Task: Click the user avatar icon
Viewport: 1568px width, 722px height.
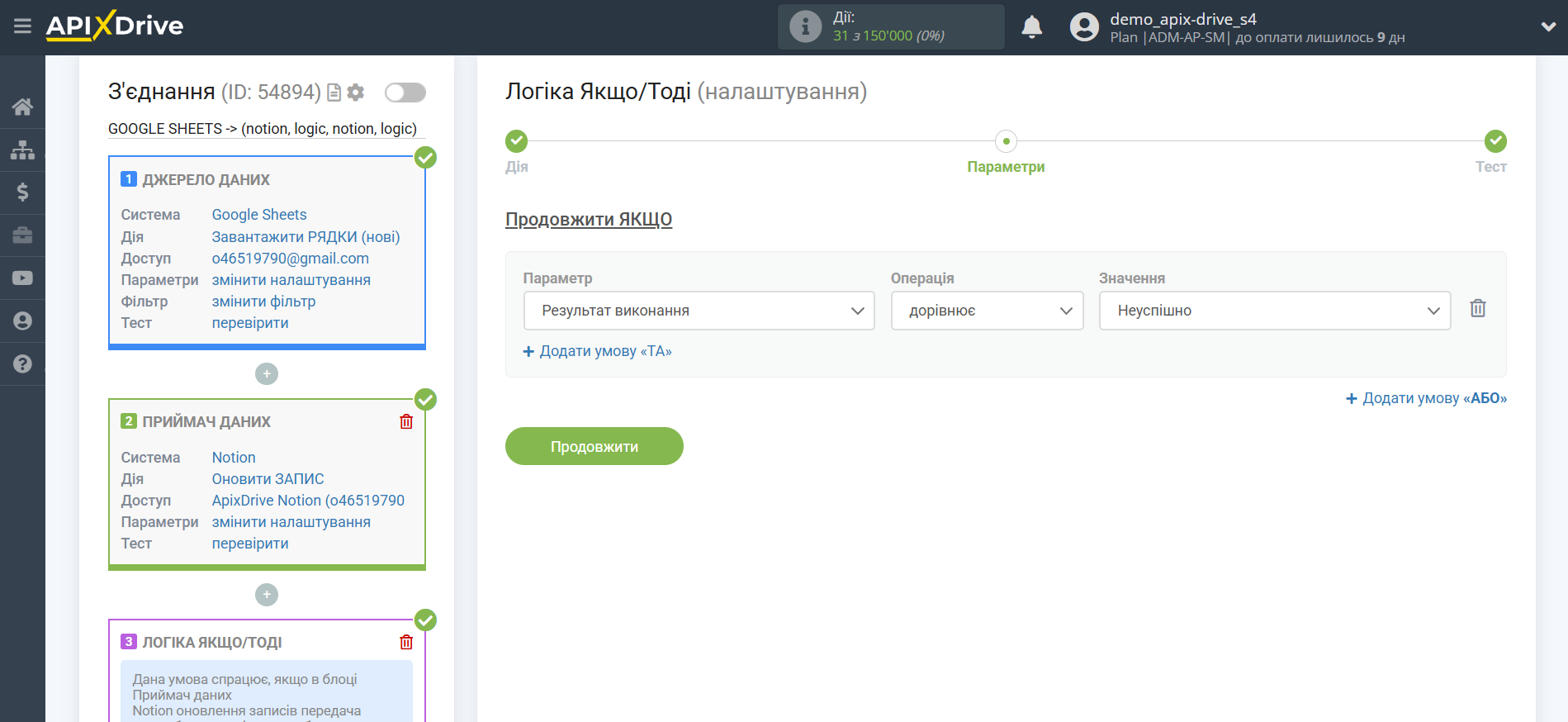Action: coord(1084,27)
